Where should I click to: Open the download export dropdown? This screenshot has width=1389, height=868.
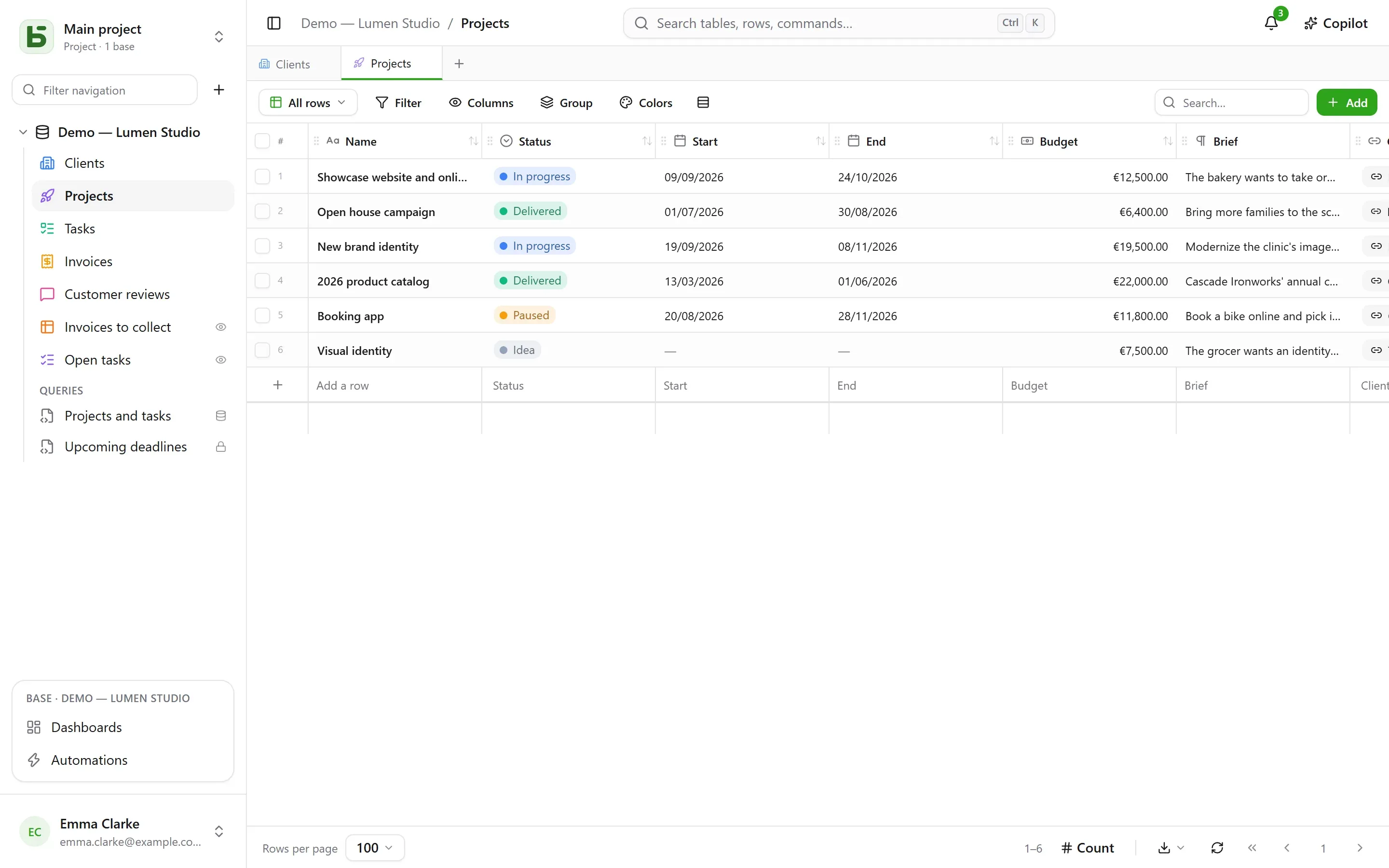[x=1171, y=848]
